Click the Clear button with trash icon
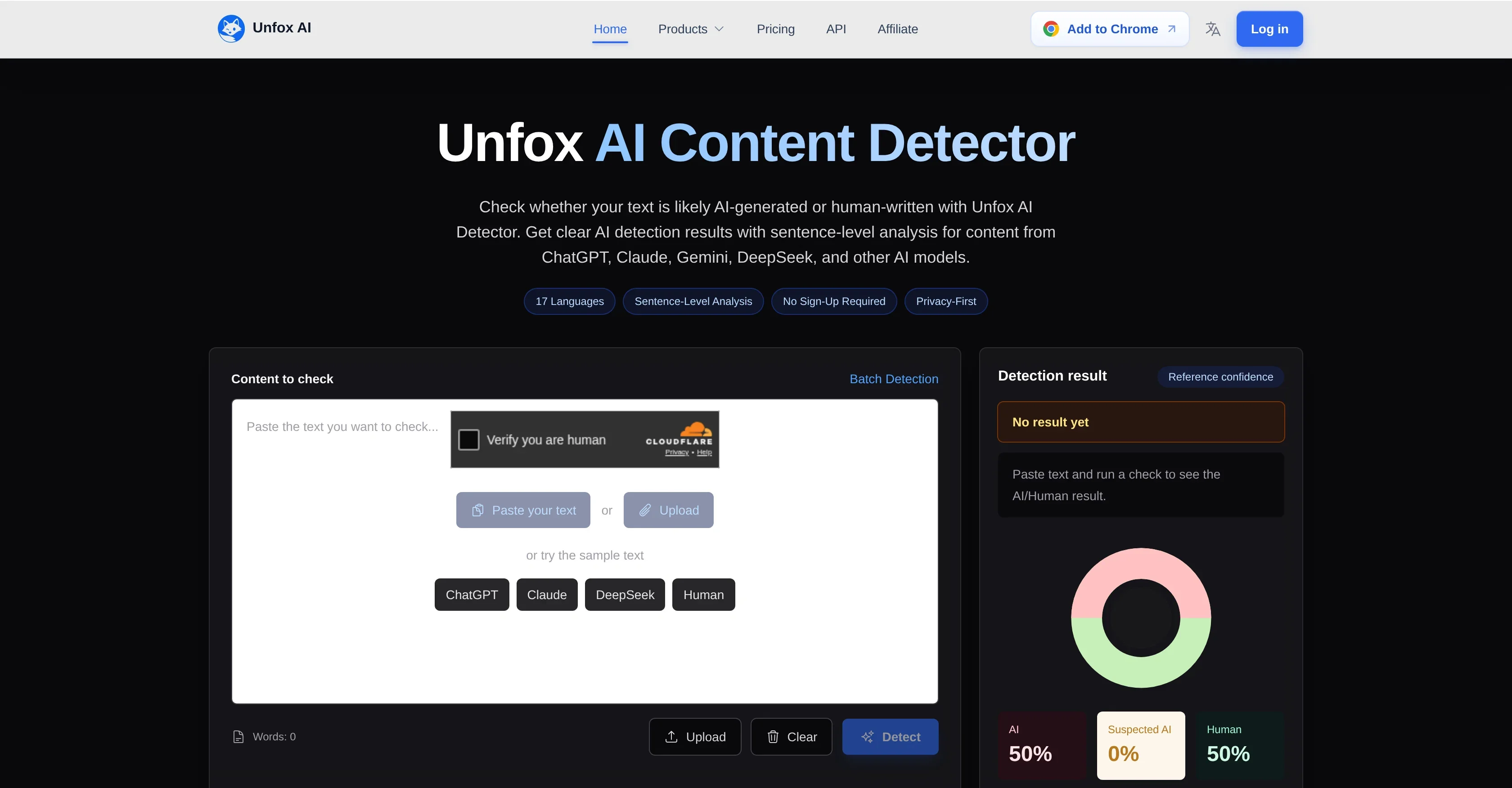This screenshot has width=1512, height=788. click(x=791, y=736)
